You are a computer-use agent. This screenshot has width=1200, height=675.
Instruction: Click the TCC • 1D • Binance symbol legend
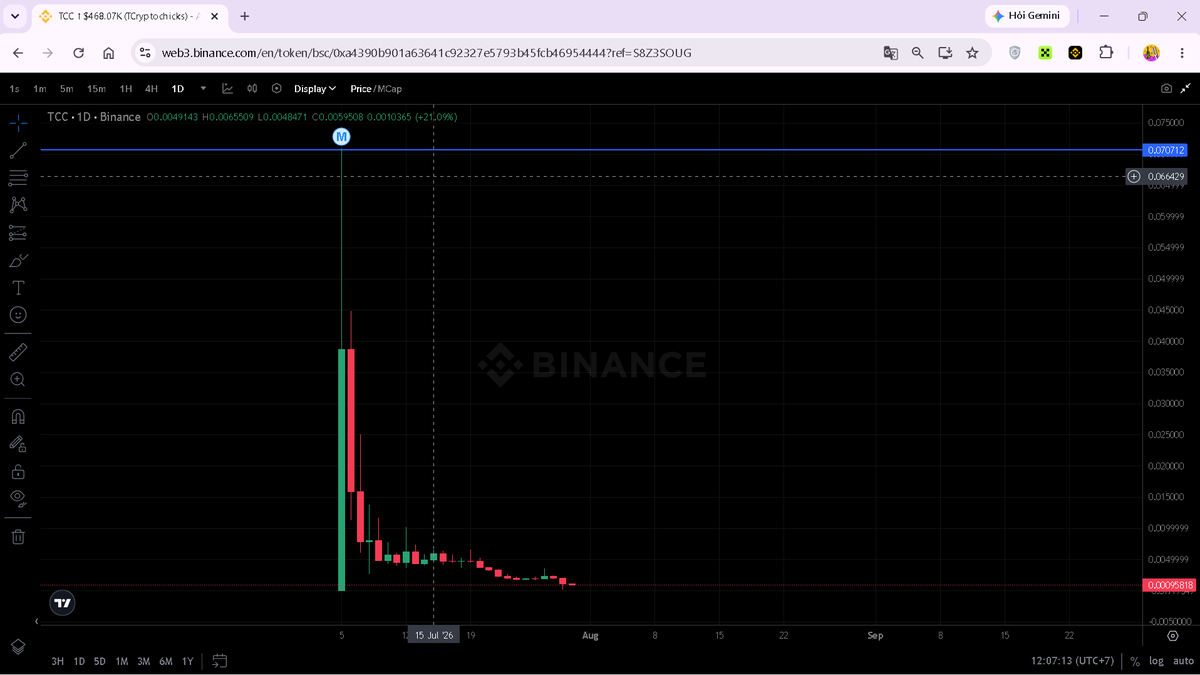tap(94, 117)
